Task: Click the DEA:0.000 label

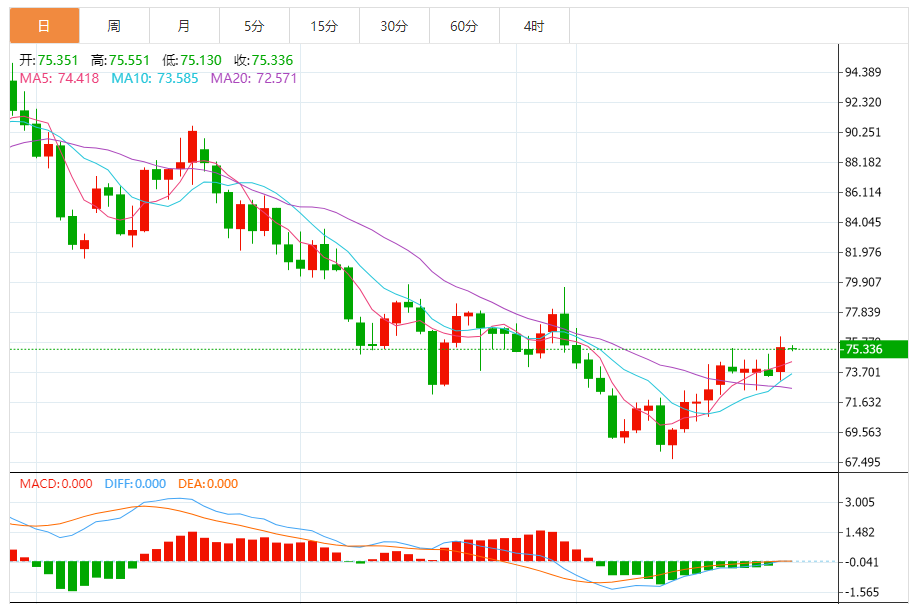Action: coord(208,484)
